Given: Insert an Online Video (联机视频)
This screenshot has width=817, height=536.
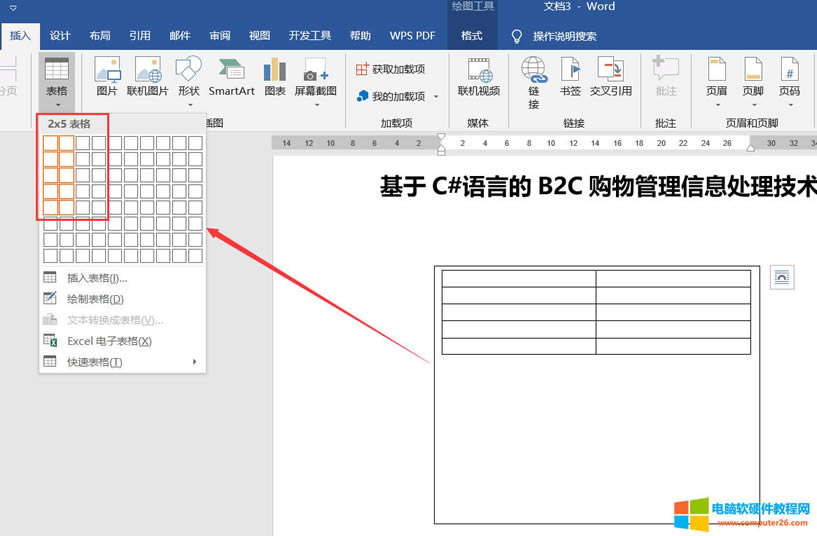Looking at the screenshot, I should pos(478,77).
